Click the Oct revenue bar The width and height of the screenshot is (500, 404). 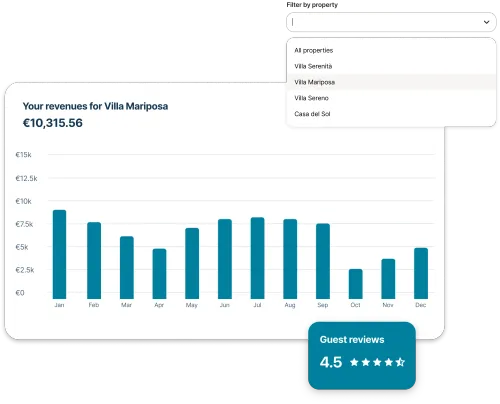click(355, 284)
